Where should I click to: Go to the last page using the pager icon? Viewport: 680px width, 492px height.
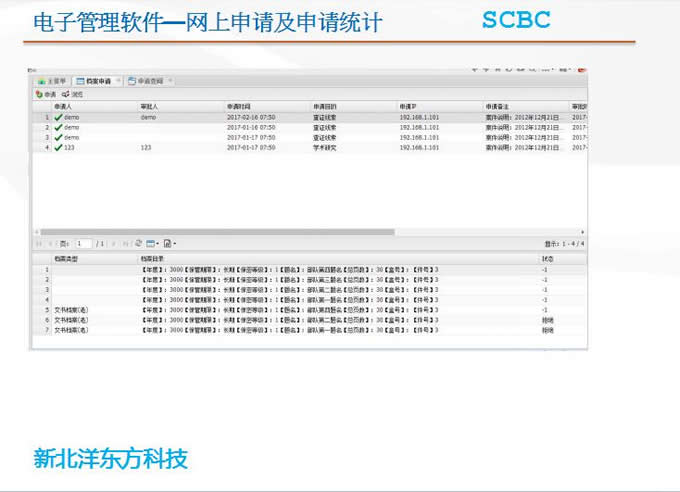125,243
